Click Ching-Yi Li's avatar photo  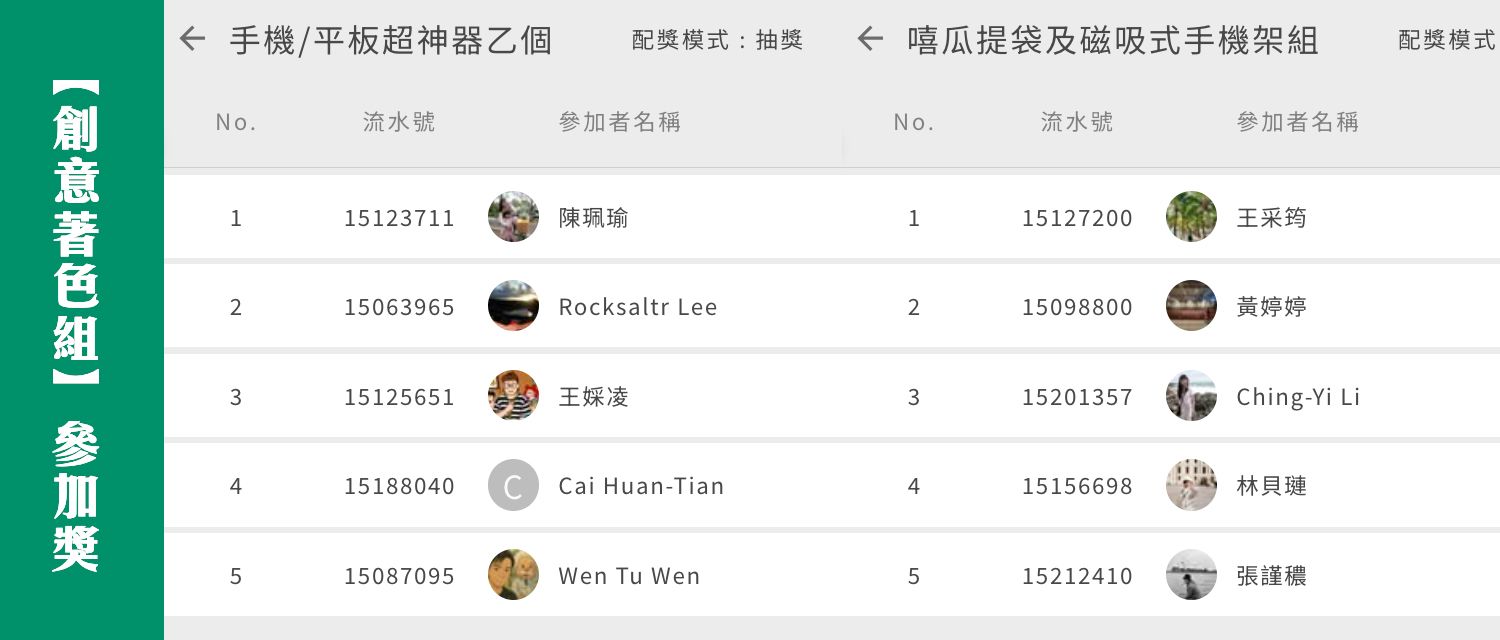click(x=1191, y=396)
